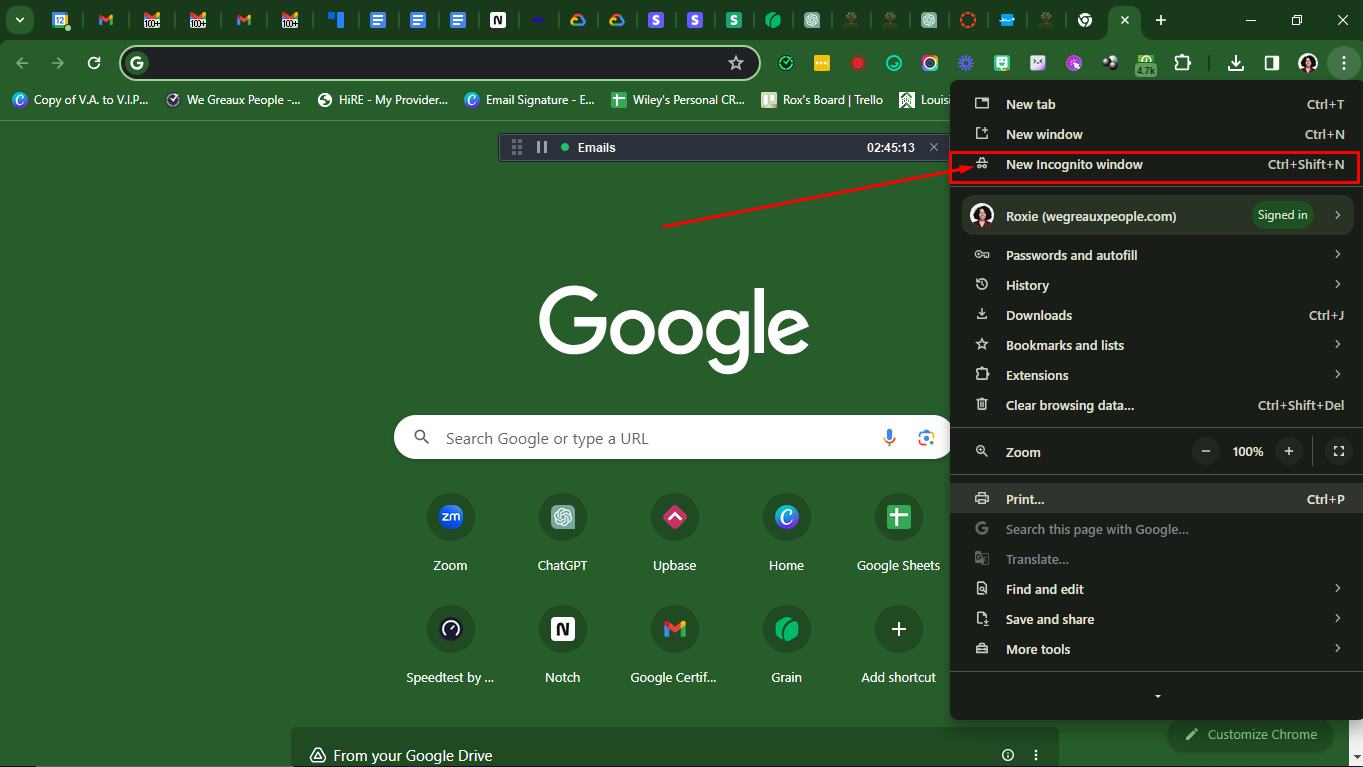Viewport: 1363px width, 767px height.
Task: Click the Extensions puzzle piece icon
Action: [x=1183, y=63]
